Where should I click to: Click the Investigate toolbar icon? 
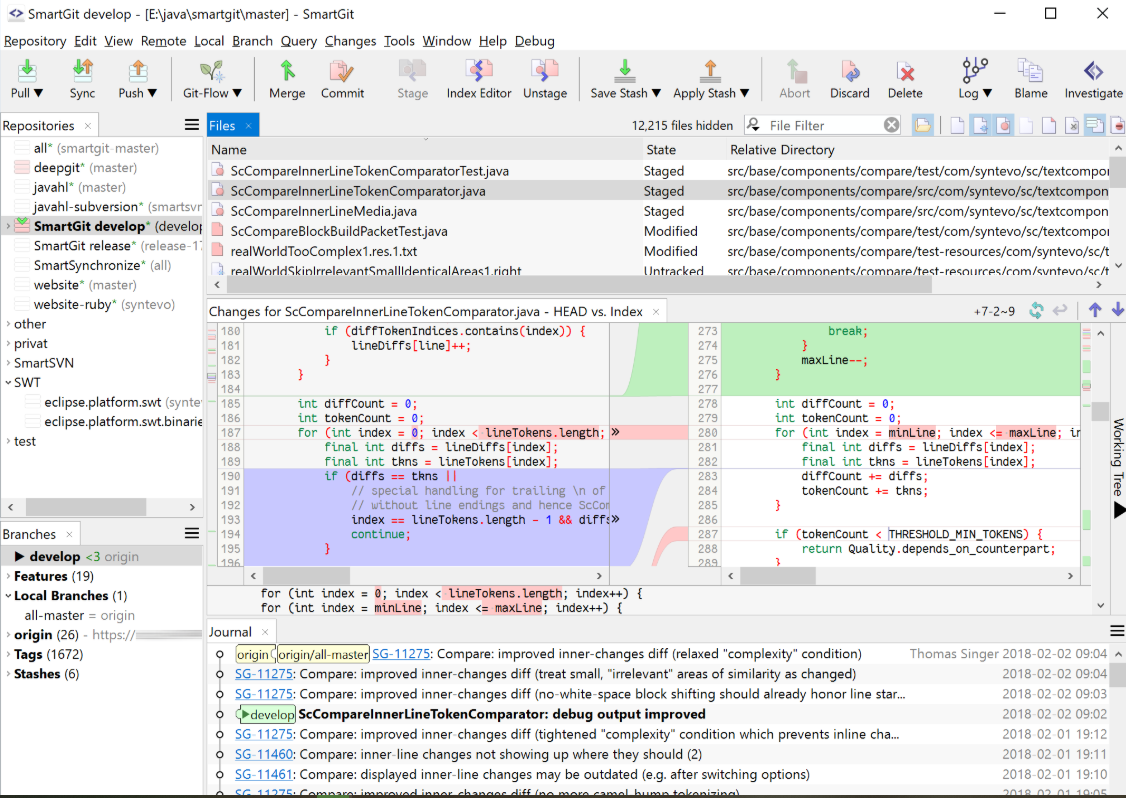(1093, 70)
